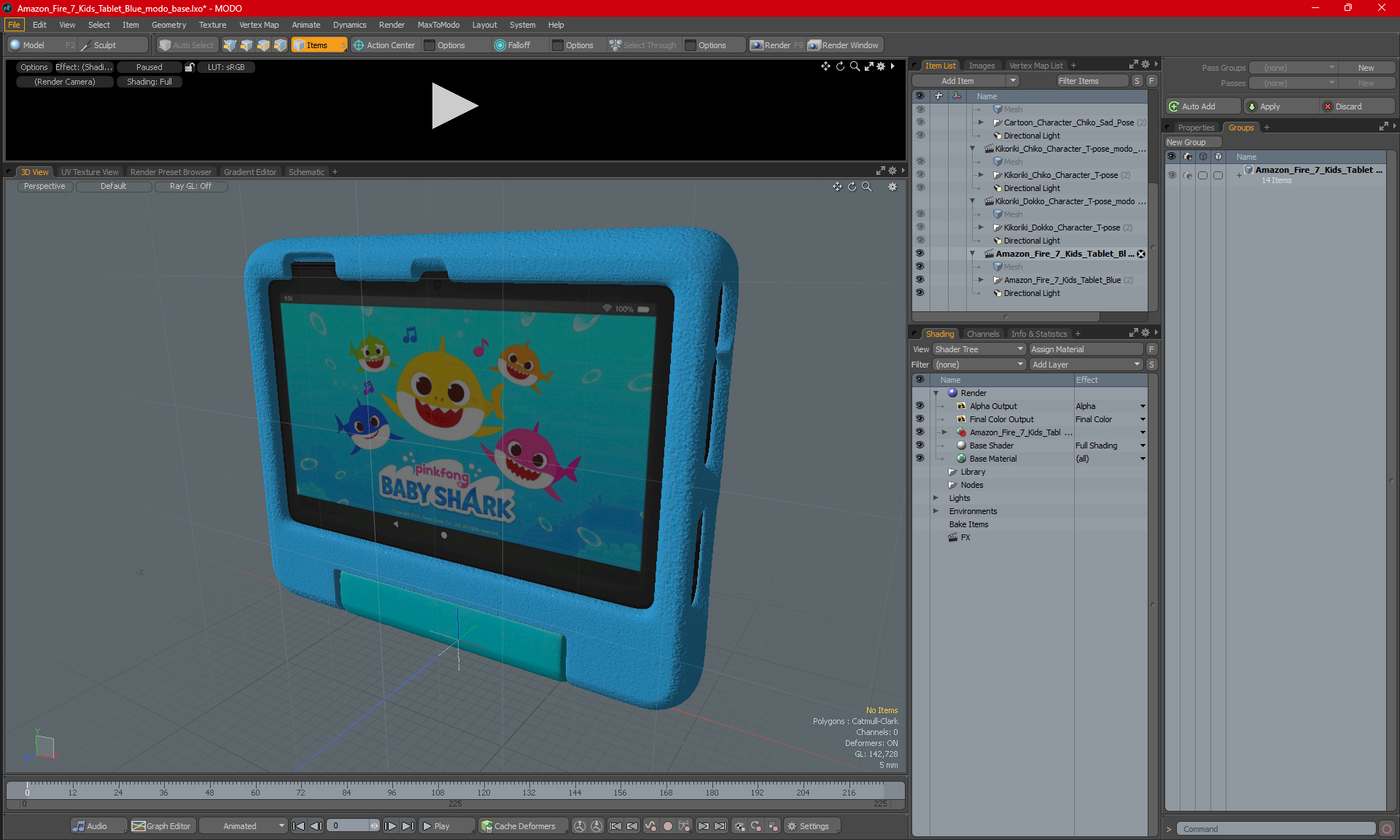Collapse Kikoriki_Dokko_Character_T-pose_modo scene

(x=972, y=201)
